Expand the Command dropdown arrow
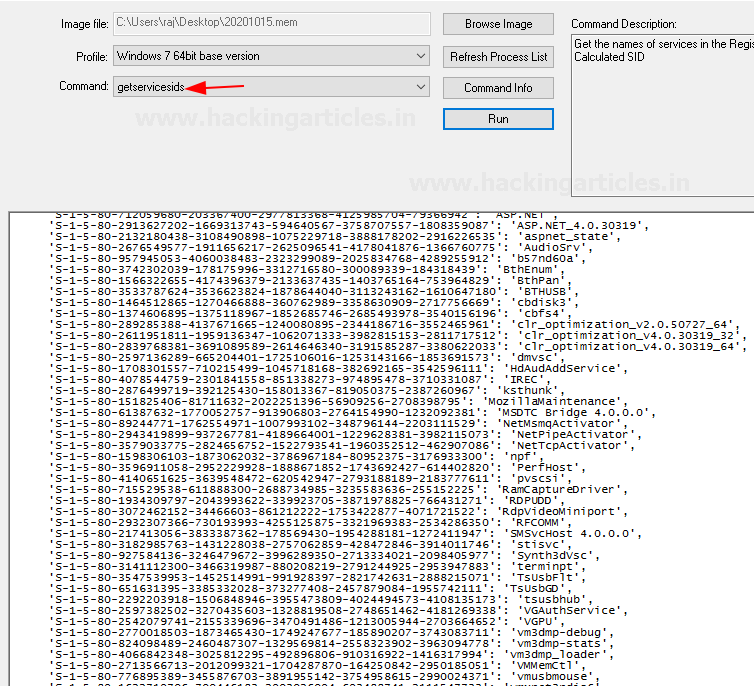This screenshot has height=686, width=754. (x=421, y=88)
